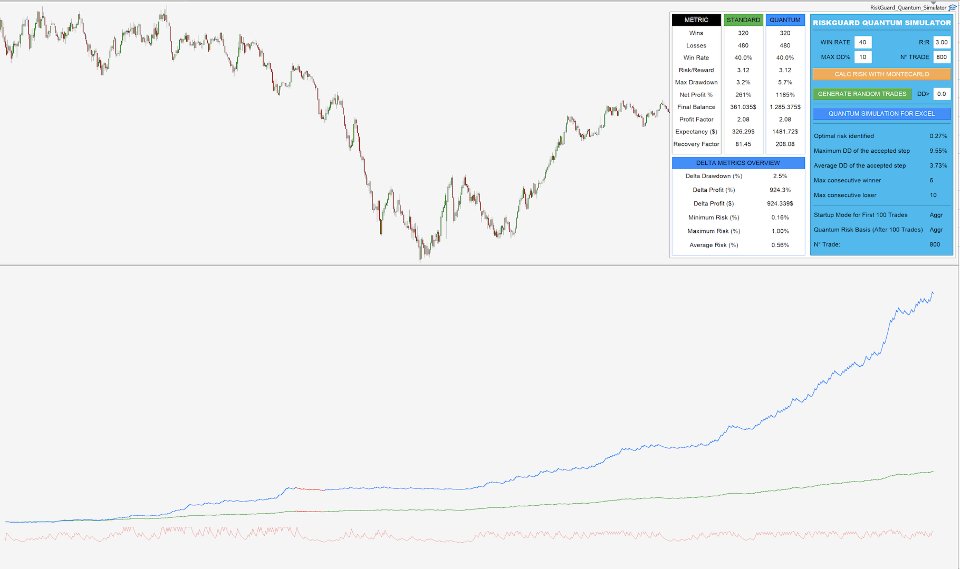The width and height of the screenshot is (960, 569).
Task: Click the RISKGUARD QUANTUM SIMULATOR panel title
Action: [x=881, y=21]
